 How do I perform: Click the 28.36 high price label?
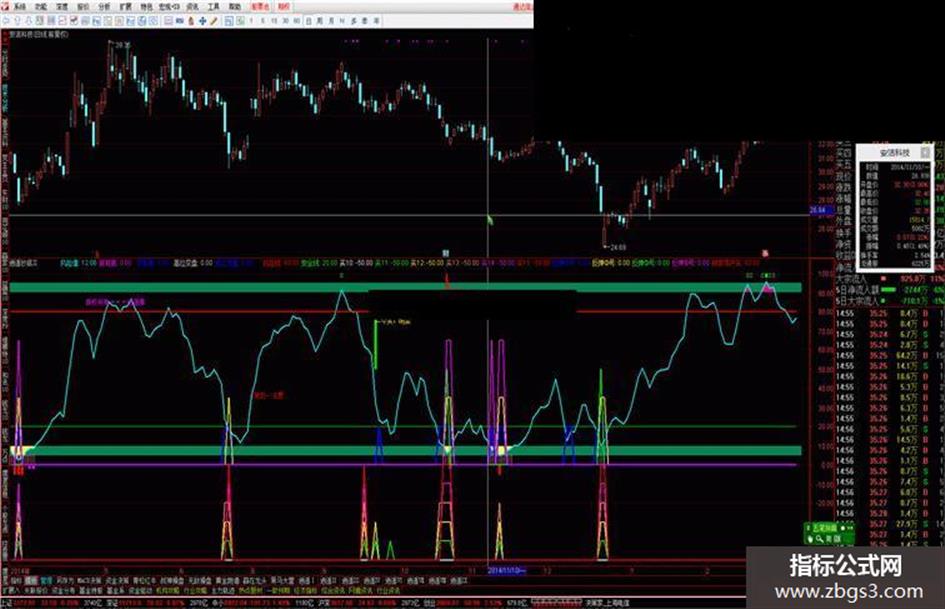coord(123,45)
